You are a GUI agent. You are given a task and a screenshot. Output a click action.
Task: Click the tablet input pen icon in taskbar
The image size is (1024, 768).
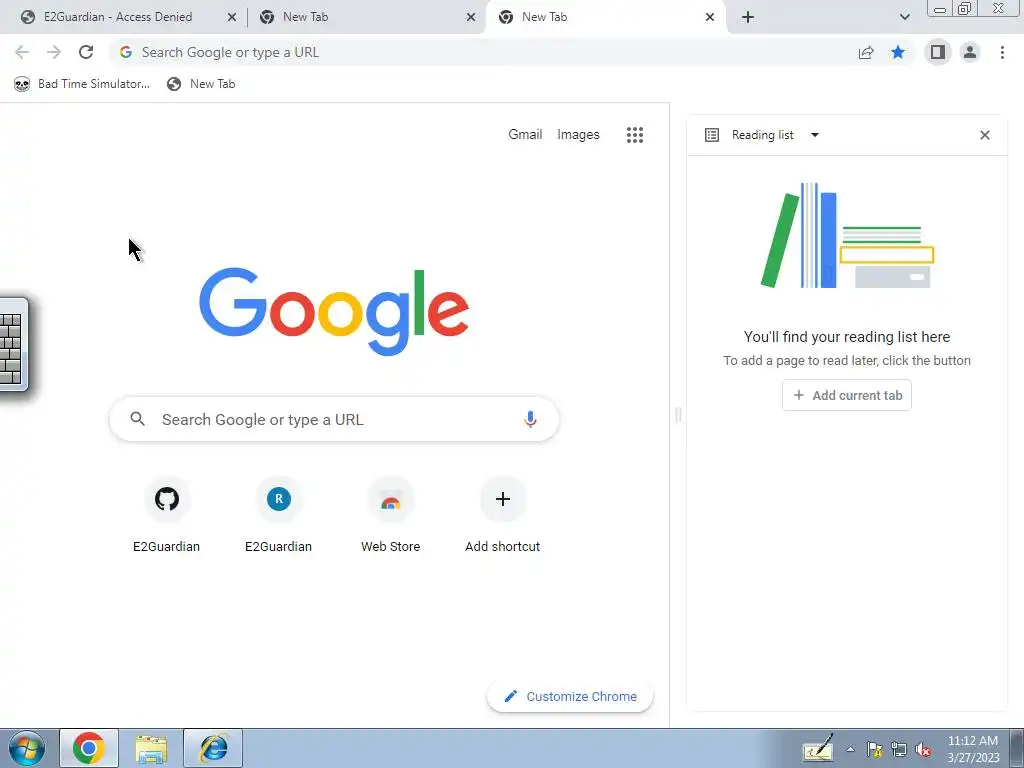coord(818,748)
